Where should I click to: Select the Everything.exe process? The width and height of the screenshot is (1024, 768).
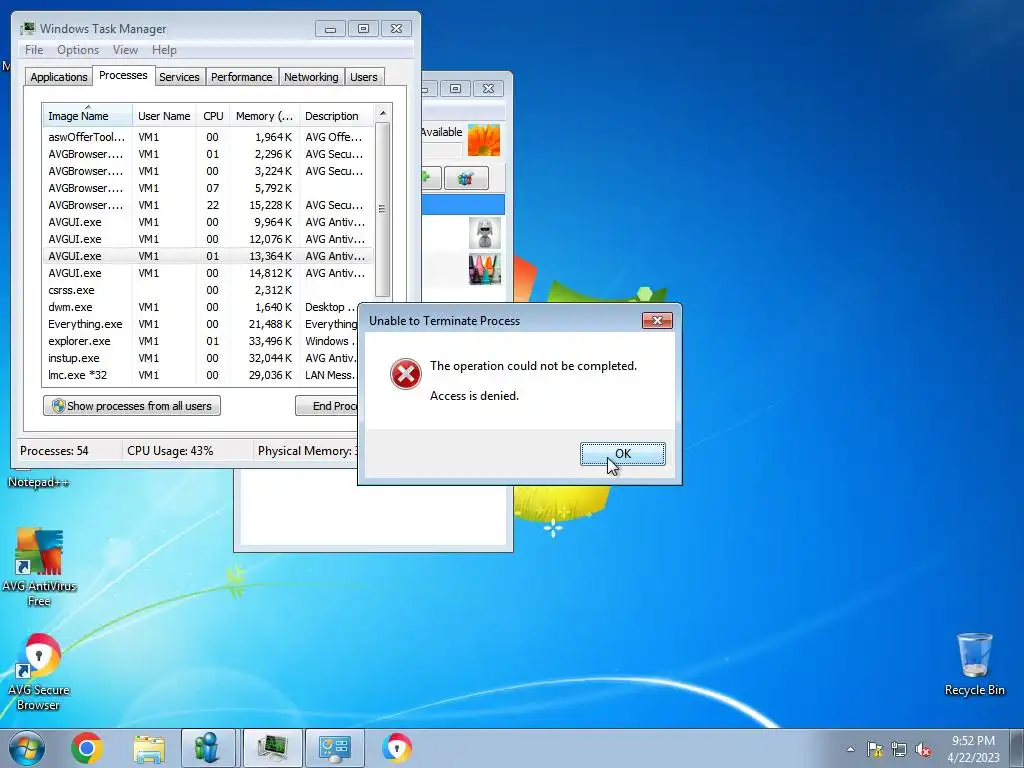click(201, 324)
